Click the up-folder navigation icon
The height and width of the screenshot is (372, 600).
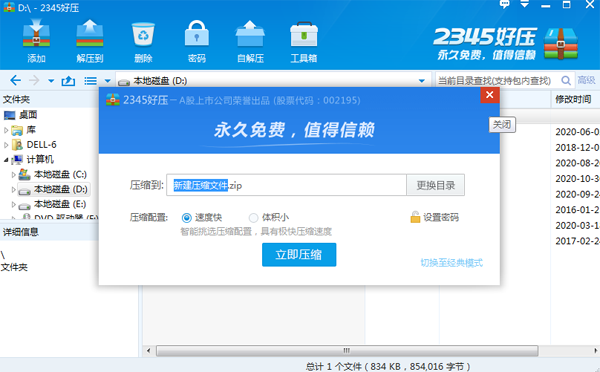pyautogui.click(x=68, y=81)
